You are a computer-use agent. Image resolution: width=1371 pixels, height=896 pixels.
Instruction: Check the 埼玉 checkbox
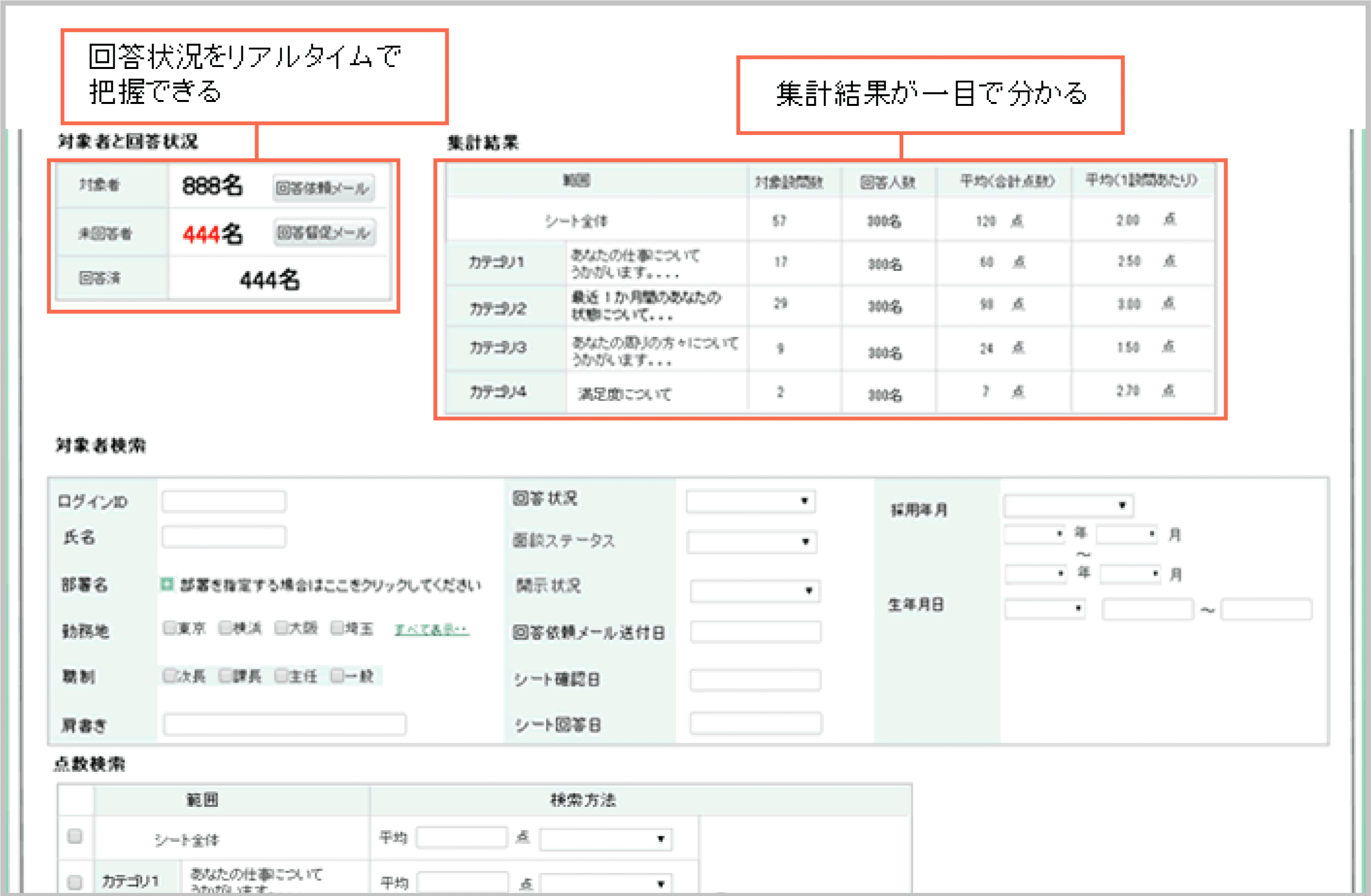[x=337, y=628]
